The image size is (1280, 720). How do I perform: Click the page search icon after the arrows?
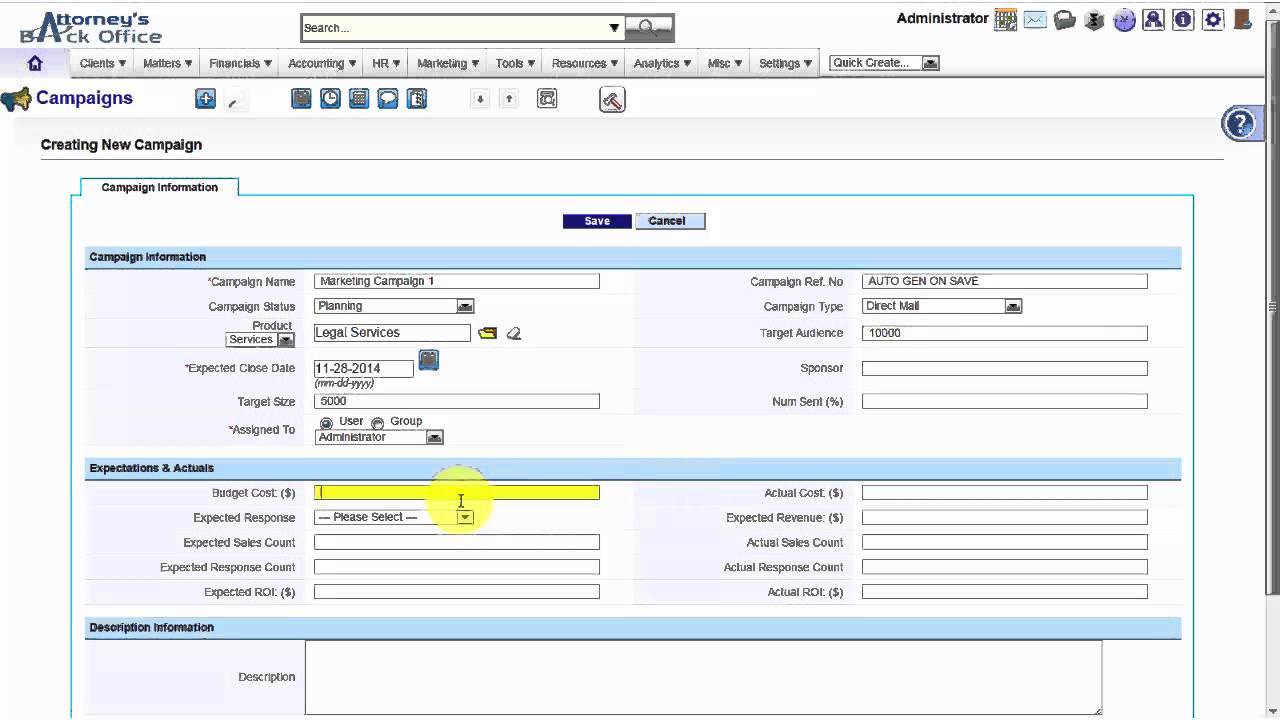tap(547, 98)
